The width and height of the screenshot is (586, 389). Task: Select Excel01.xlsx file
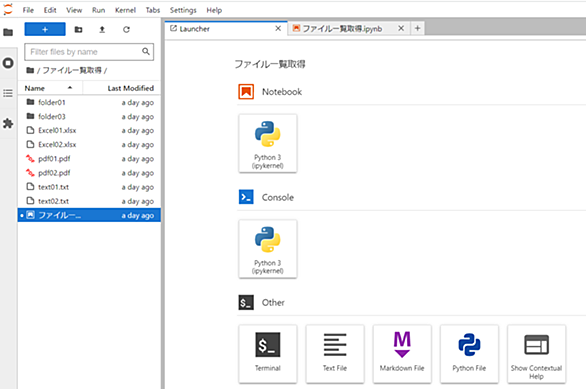pyautogui.click(x=89, y=130)
